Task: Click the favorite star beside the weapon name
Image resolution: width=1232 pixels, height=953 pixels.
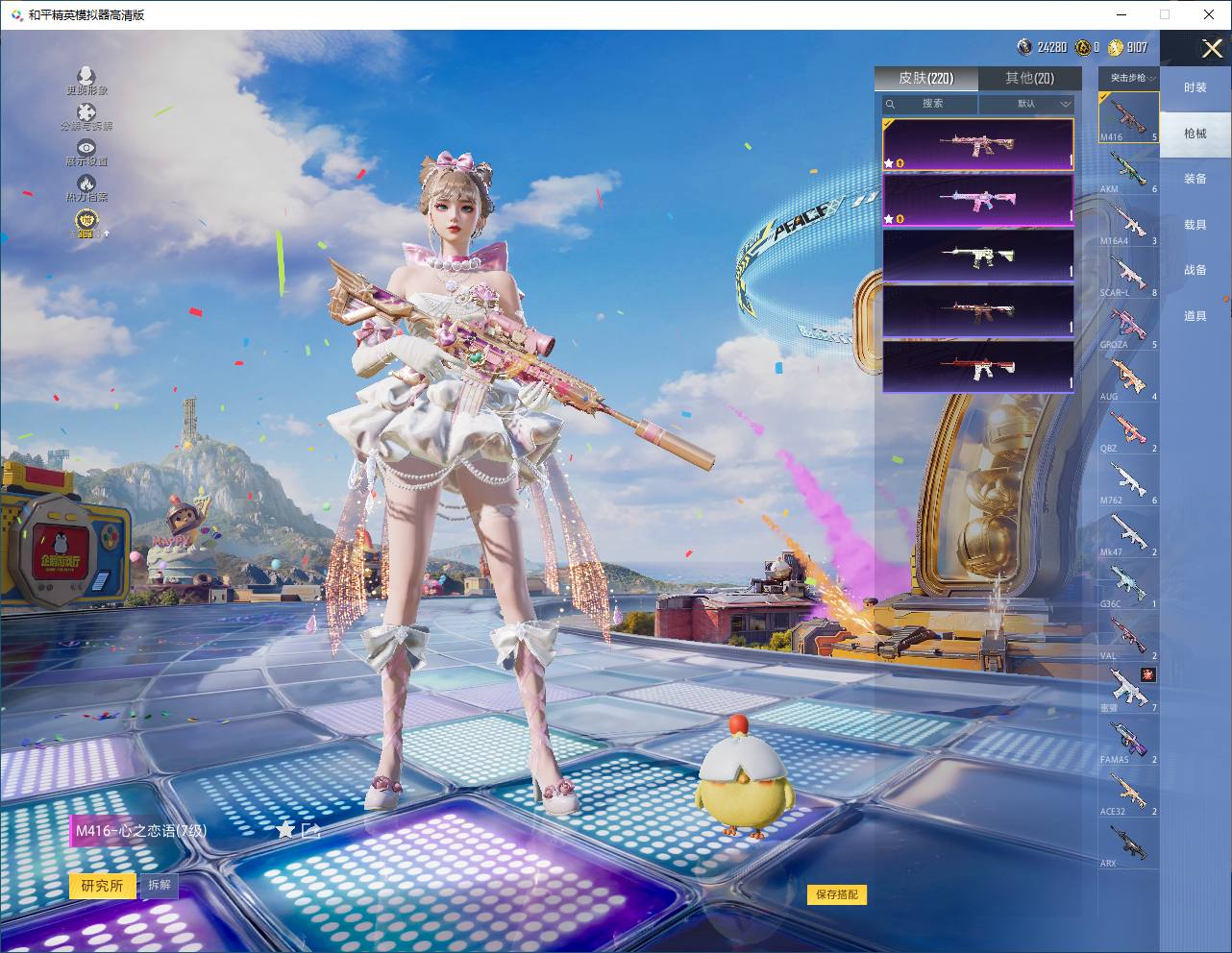Action: (x=285, y=830)
